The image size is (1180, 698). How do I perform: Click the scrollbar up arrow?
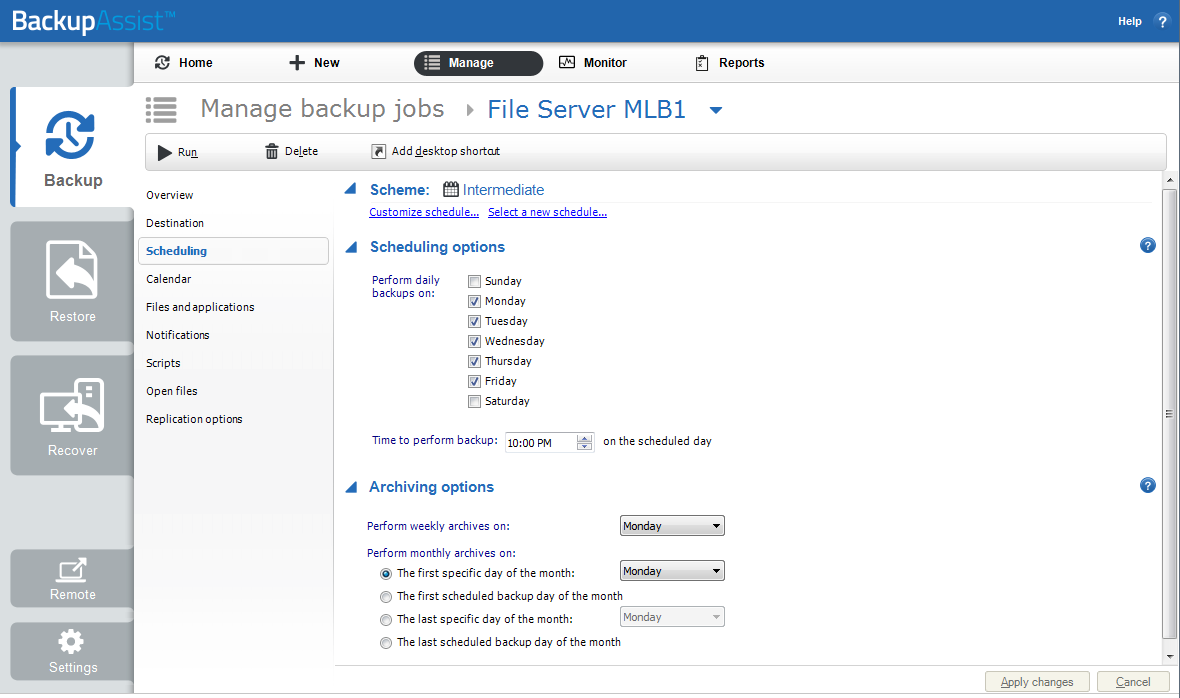1169,180
